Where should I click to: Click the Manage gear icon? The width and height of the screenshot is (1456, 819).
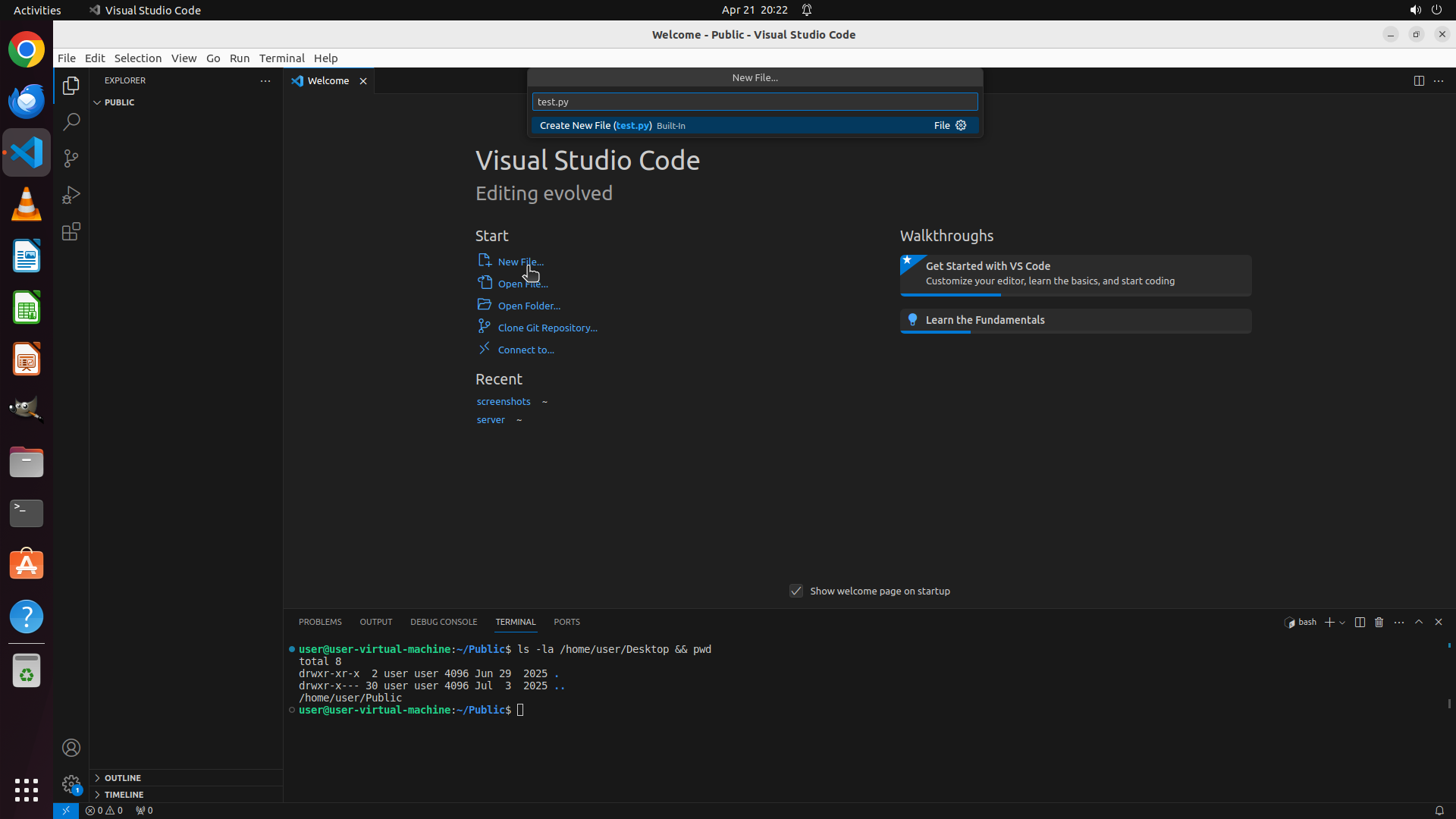coord(71,783)
